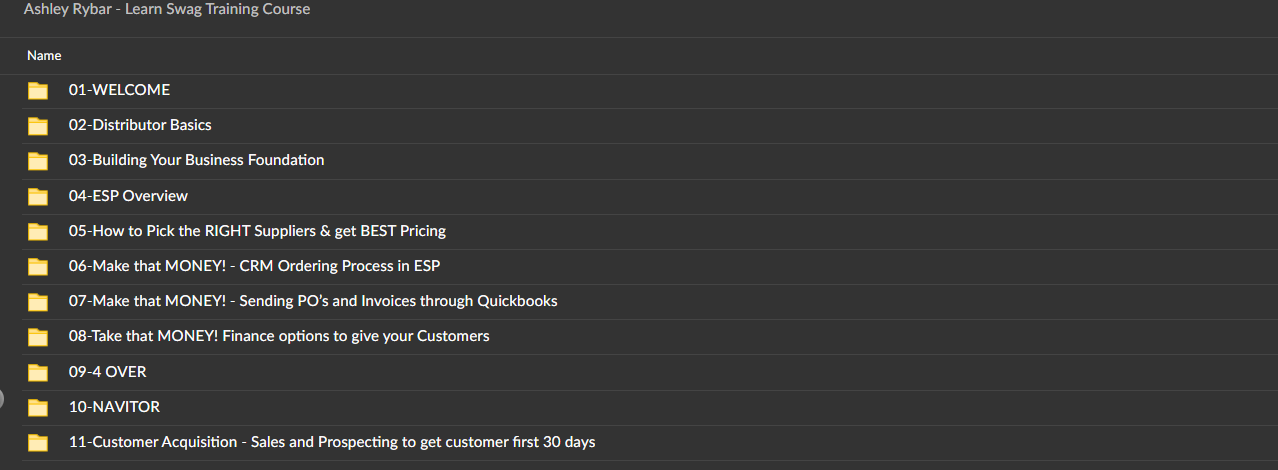Click the 01-WELCOME folder icon

point(38,91)
